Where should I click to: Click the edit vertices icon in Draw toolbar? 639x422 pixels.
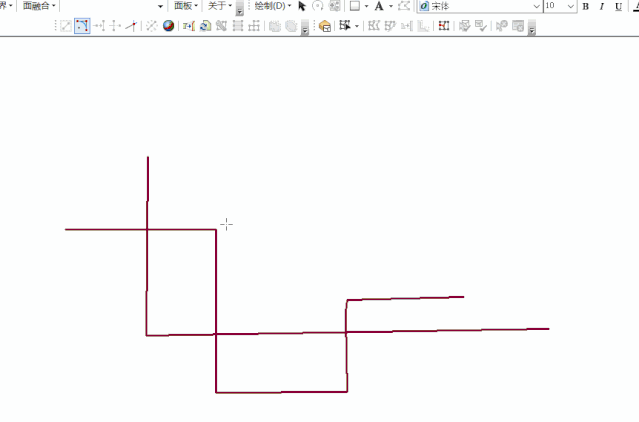[x=404, y=6]
